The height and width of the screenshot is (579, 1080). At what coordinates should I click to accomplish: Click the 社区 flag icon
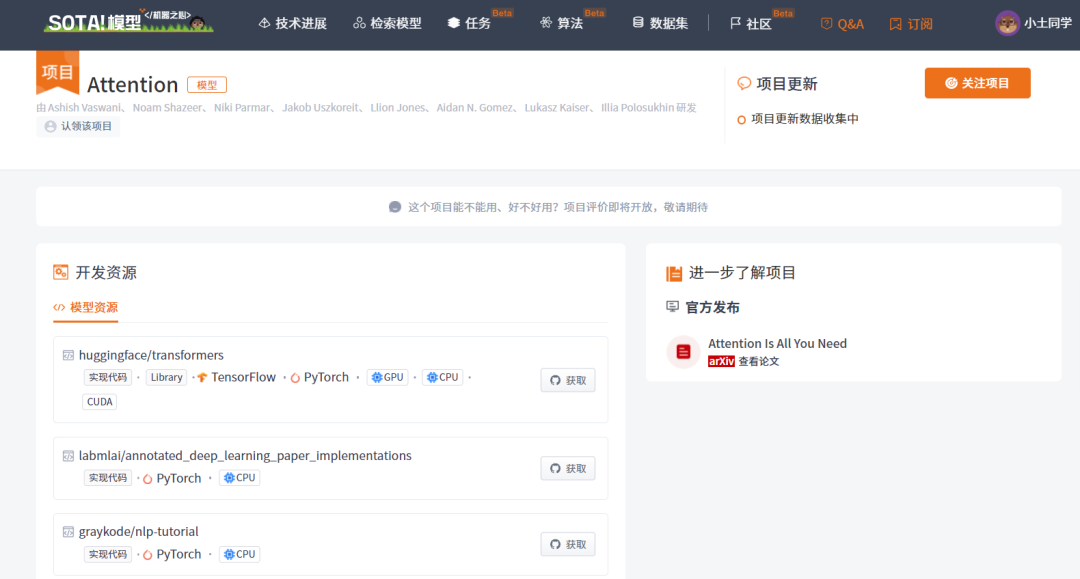(x=735, y=23)
